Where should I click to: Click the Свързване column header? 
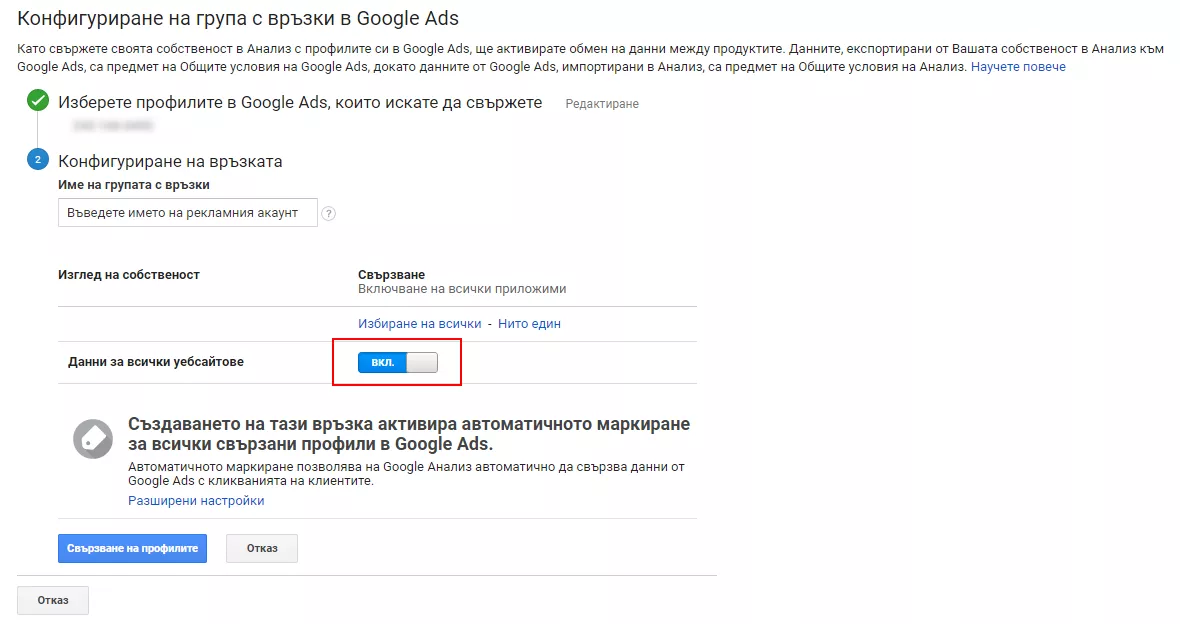(391, 275)
